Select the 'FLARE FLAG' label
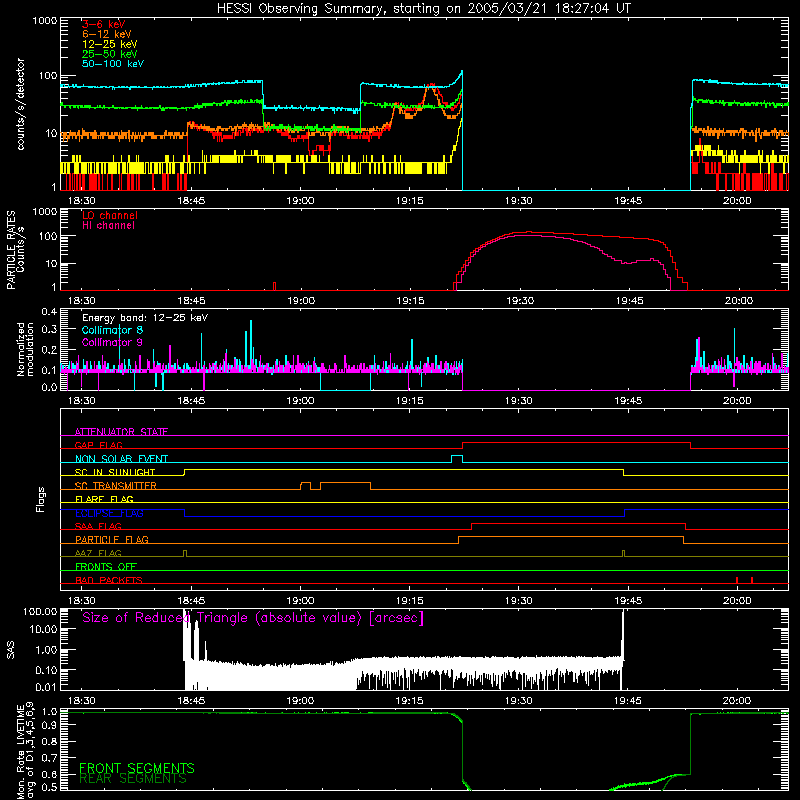Viewport: 800px width, 800px height. click(104, 499)
